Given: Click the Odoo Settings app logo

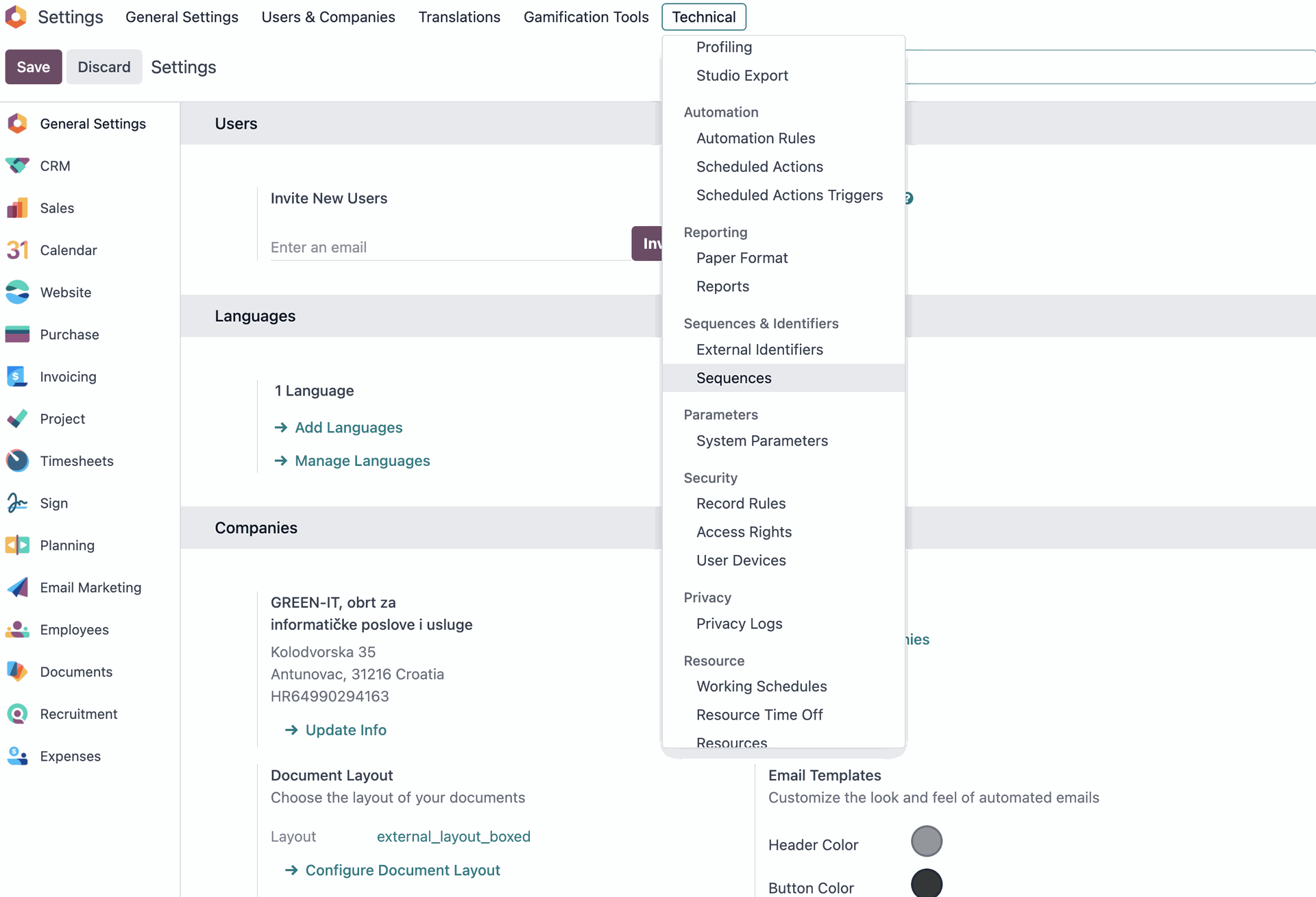Looking at the screenshot, I should pyautogui.click(x=16, y=16).
